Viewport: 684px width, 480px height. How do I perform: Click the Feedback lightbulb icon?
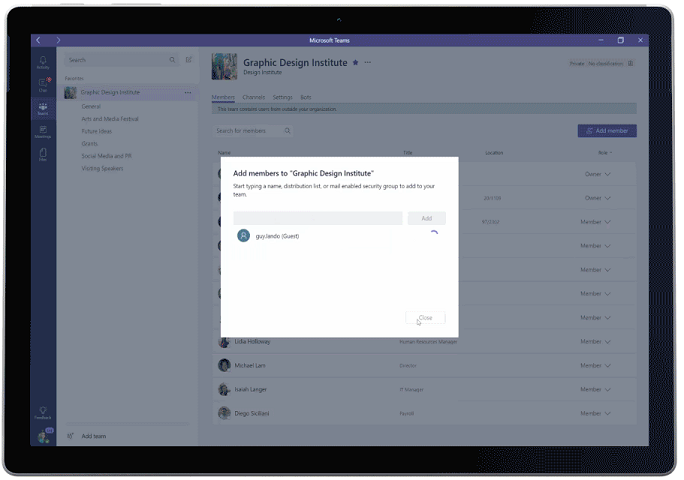point(43,412)
